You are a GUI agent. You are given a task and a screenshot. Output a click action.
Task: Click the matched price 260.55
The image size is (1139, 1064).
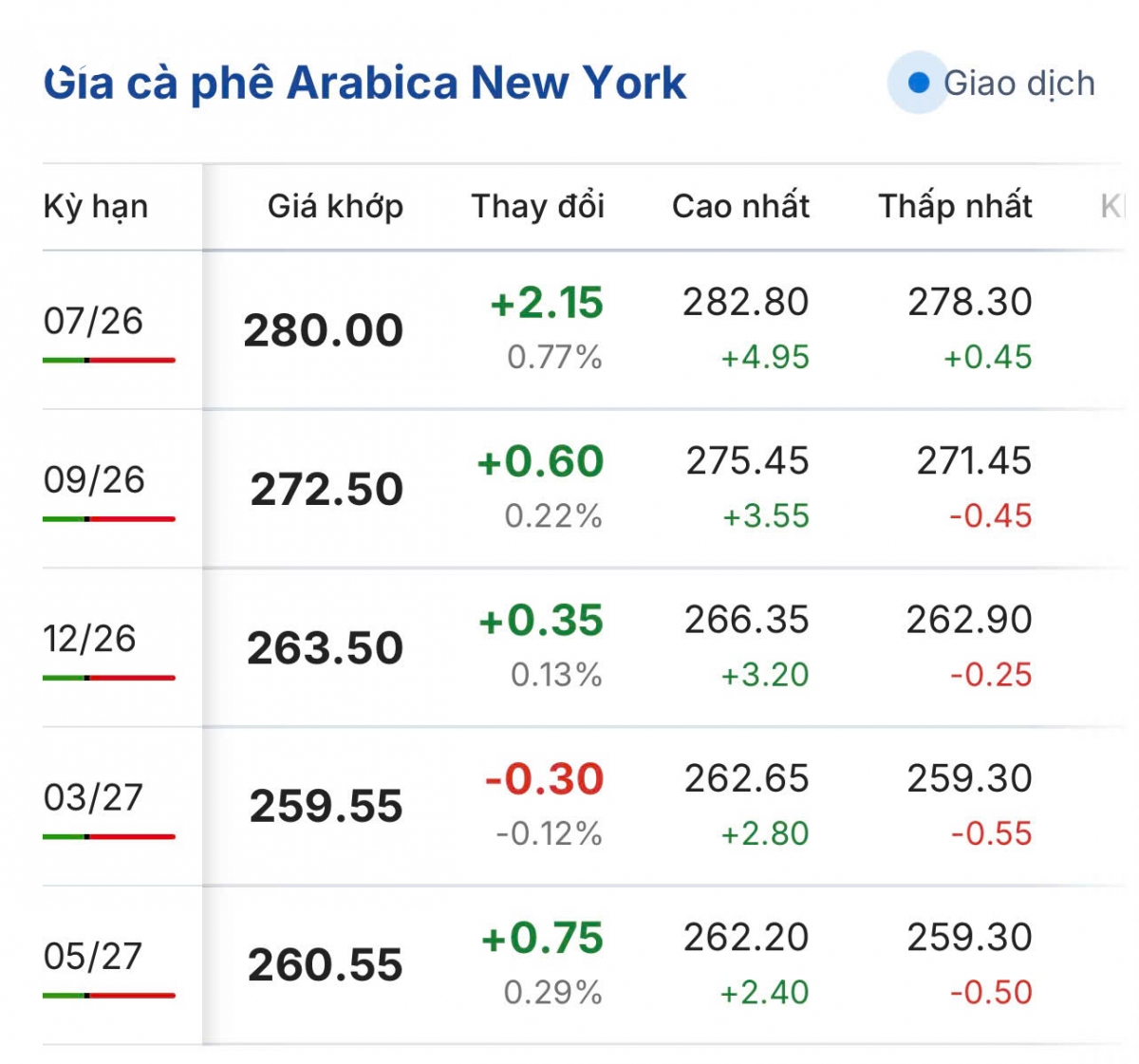click(x=326, y=965)
